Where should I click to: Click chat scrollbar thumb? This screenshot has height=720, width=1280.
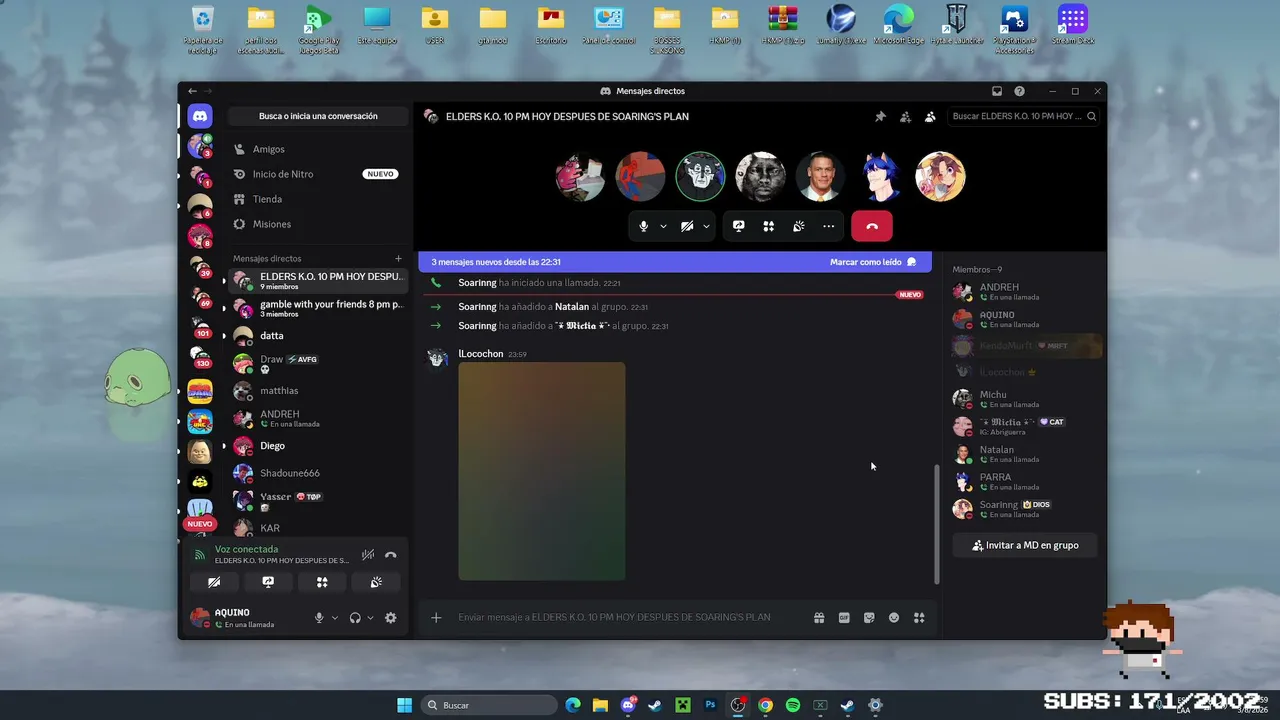click(937, 525)
